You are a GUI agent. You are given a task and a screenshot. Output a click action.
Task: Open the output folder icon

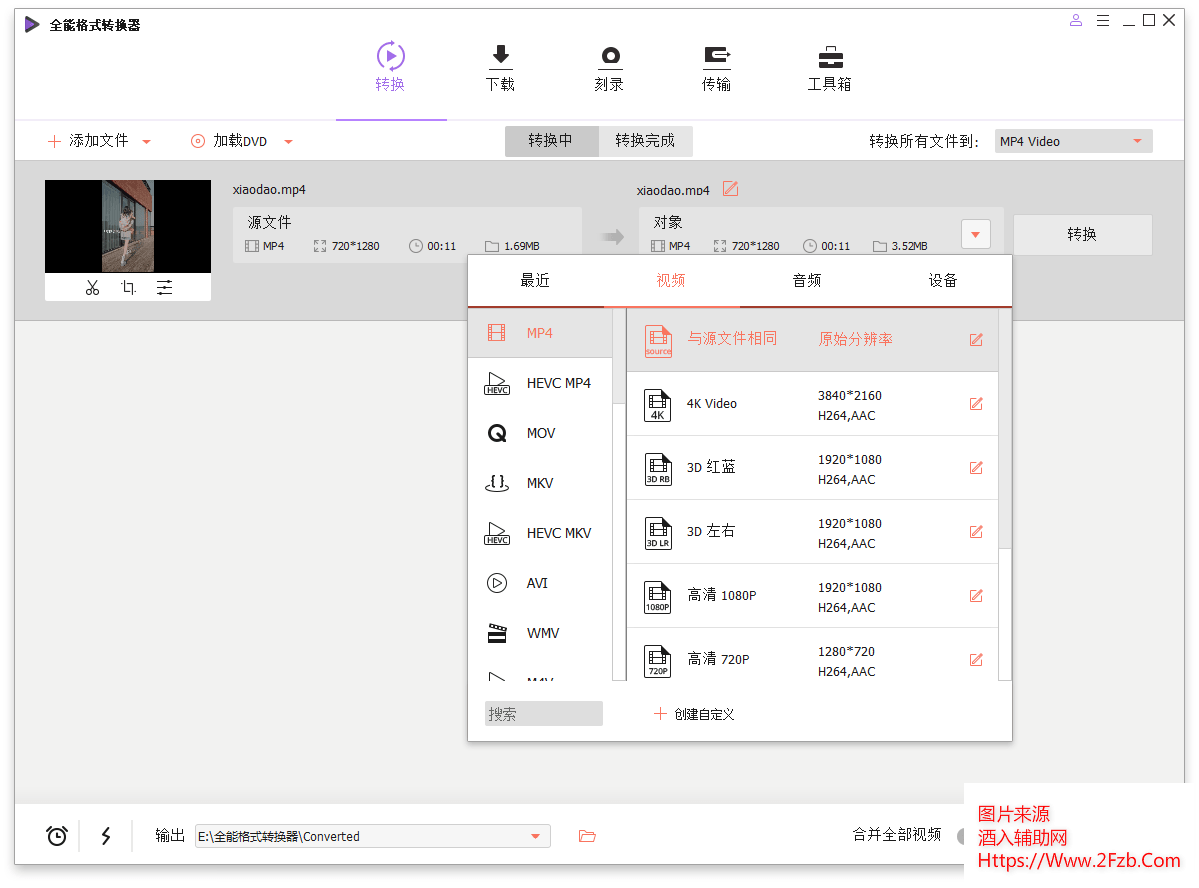tap(587, 836)
